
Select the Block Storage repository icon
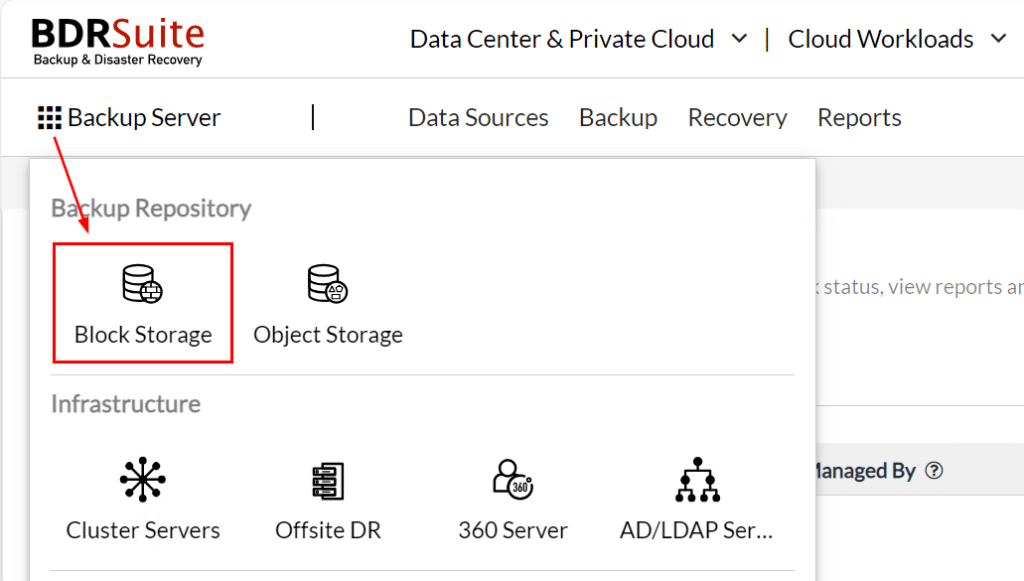click(142, 283)
